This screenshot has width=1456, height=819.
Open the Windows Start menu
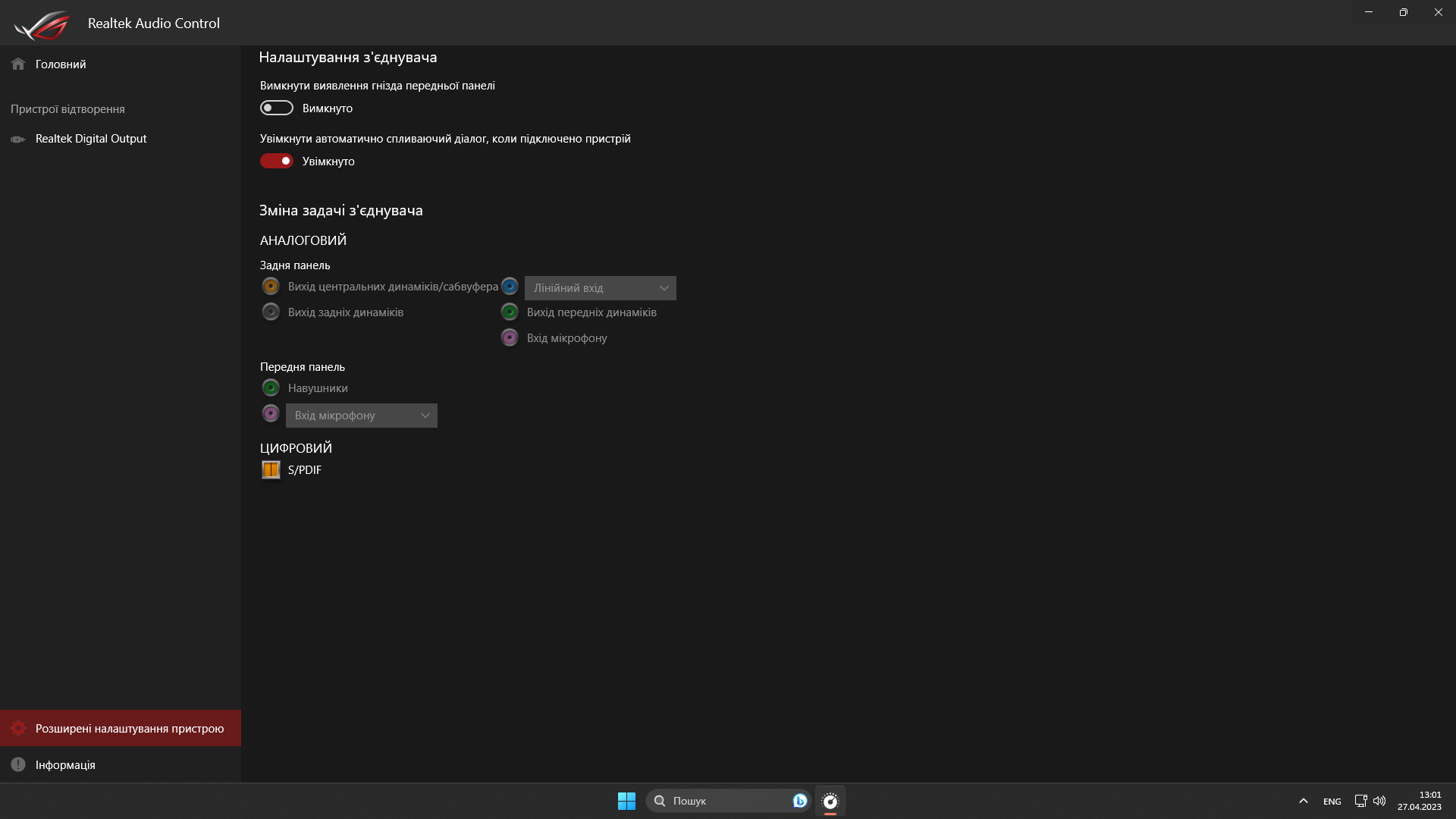[x=626, y=801]
